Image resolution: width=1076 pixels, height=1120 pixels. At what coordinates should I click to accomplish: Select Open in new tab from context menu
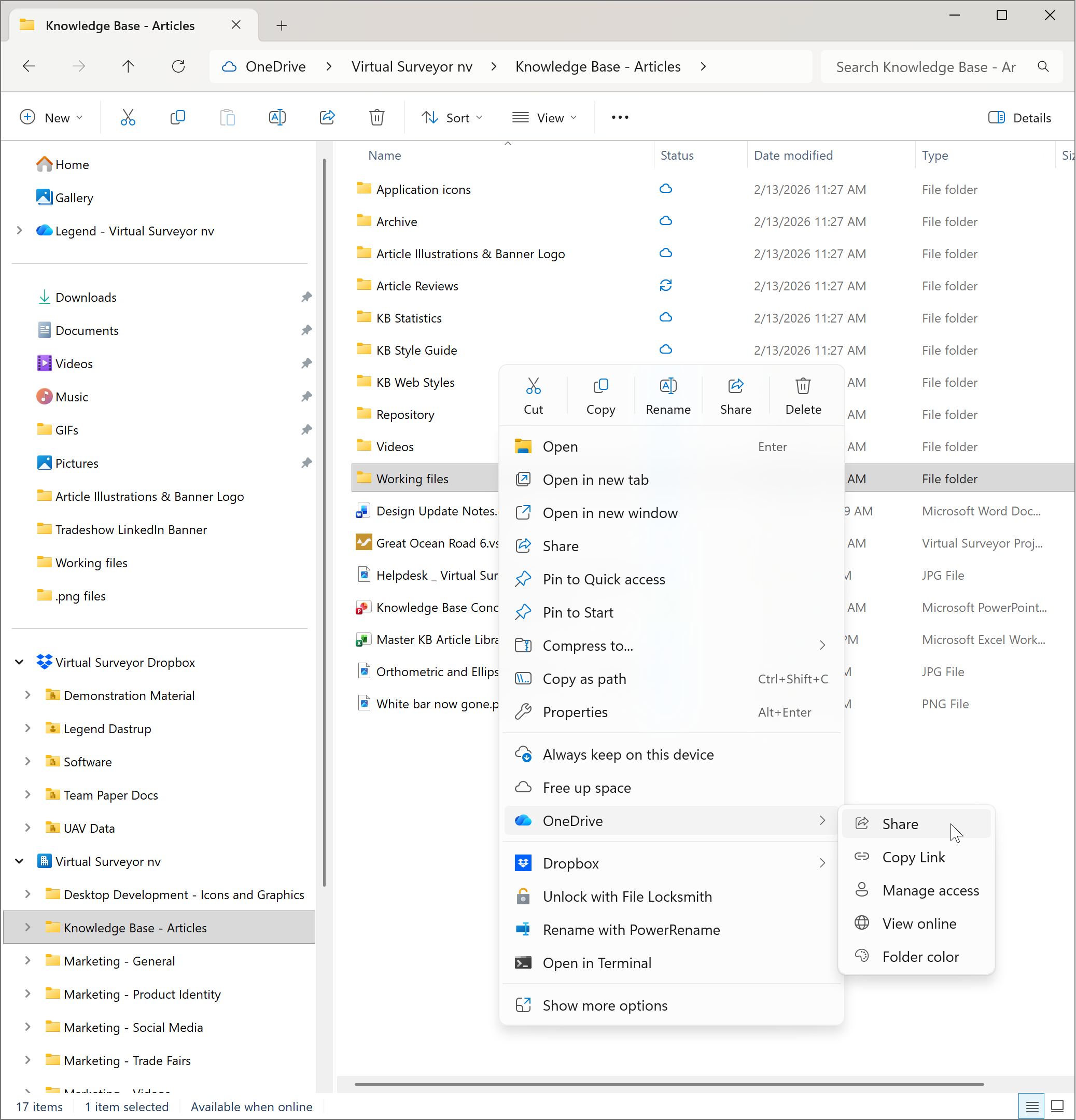(x=595, y=480)
